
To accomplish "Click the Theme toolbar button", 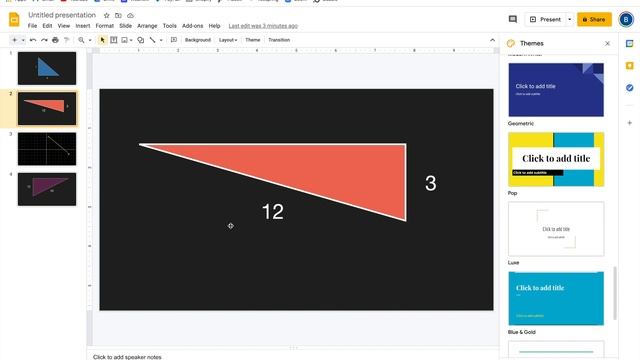I will click(253, 40).
